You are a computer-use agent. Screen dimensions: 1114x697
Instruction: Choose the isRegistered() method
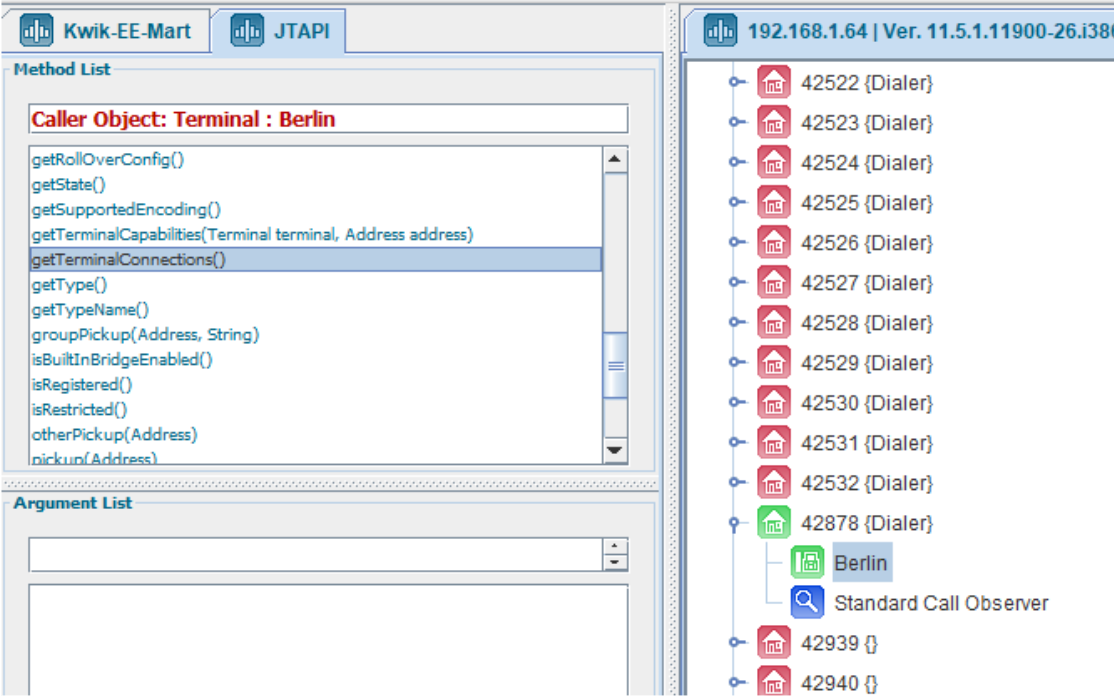tap(82, 385)
